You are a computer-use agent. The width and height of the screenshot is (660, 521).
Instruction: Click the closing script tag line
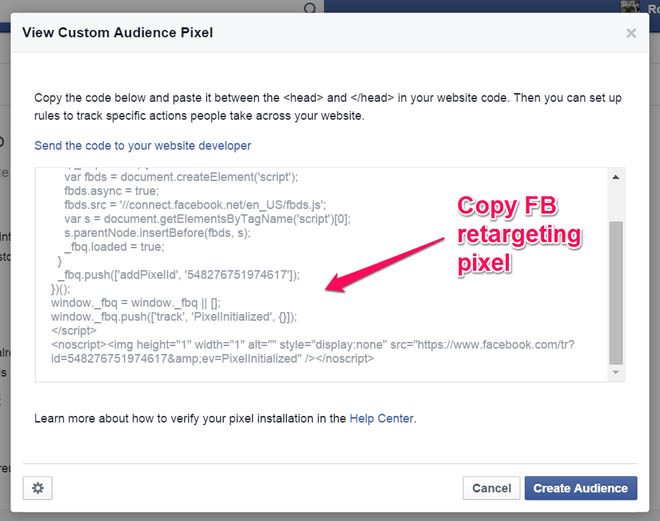[77, 330]
